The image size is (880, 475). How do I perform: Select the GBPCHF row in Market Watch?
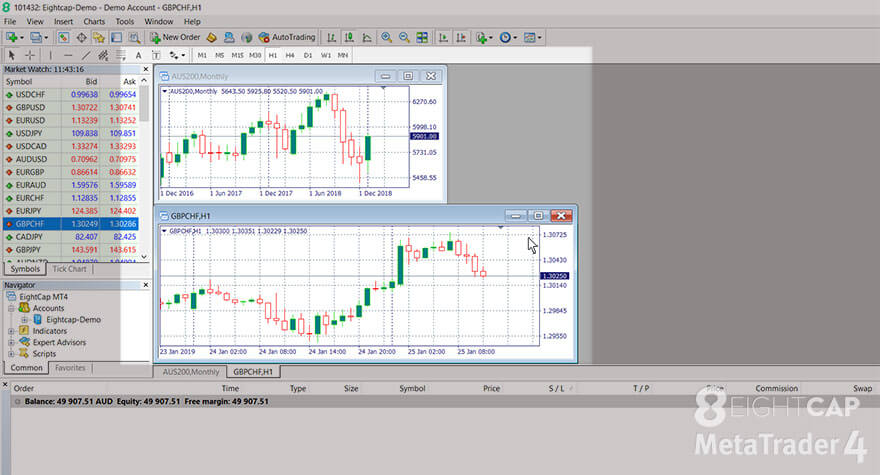pos(71,223)
